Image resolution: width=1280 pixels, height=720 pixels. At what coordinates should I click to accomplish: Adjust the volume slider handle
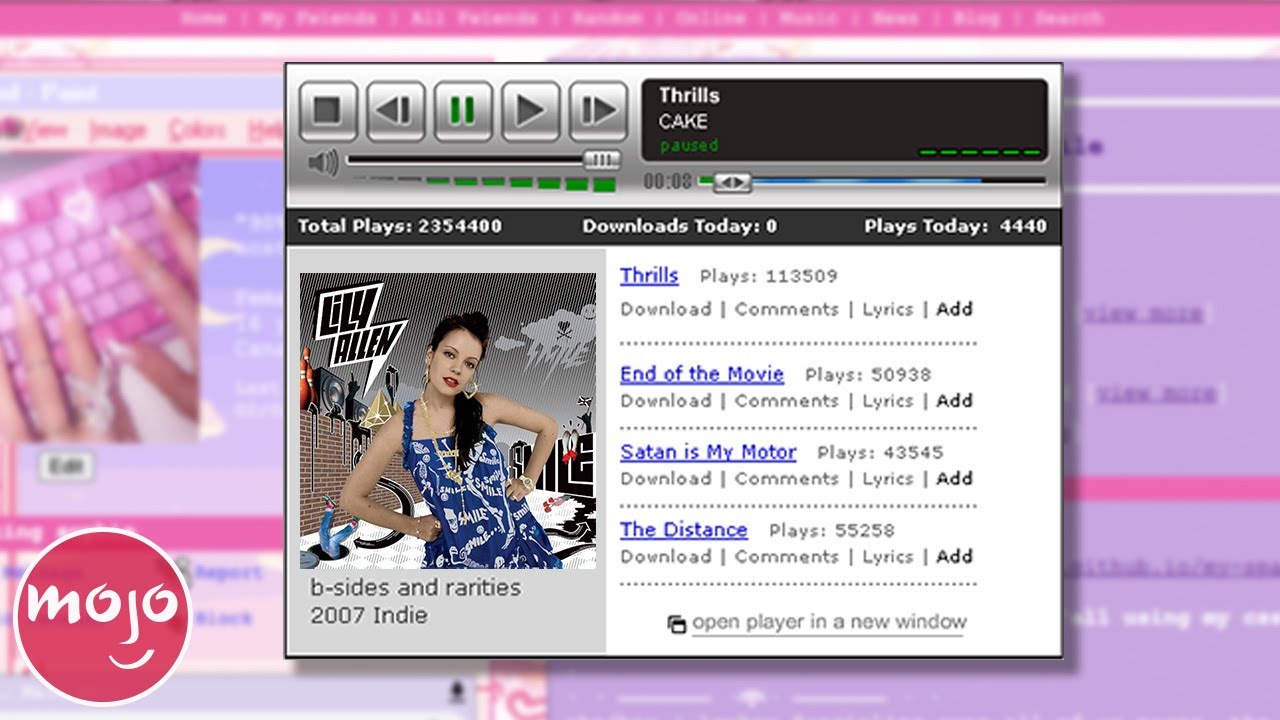601,160
